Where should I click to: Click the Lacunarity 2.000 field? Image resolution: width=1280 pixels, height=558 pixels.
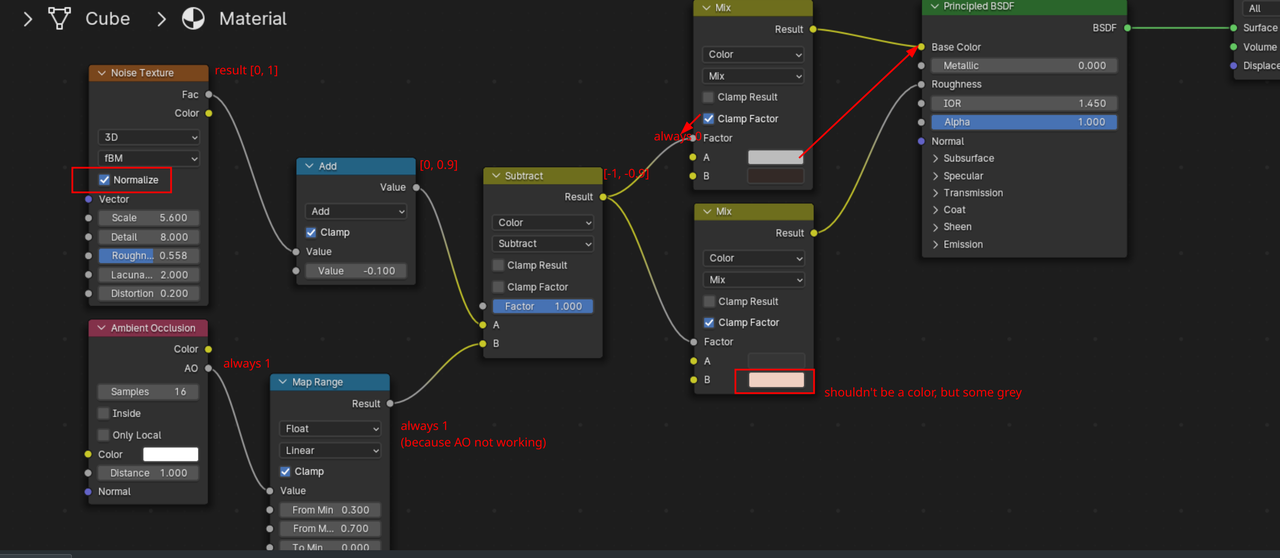pos(149,275)
